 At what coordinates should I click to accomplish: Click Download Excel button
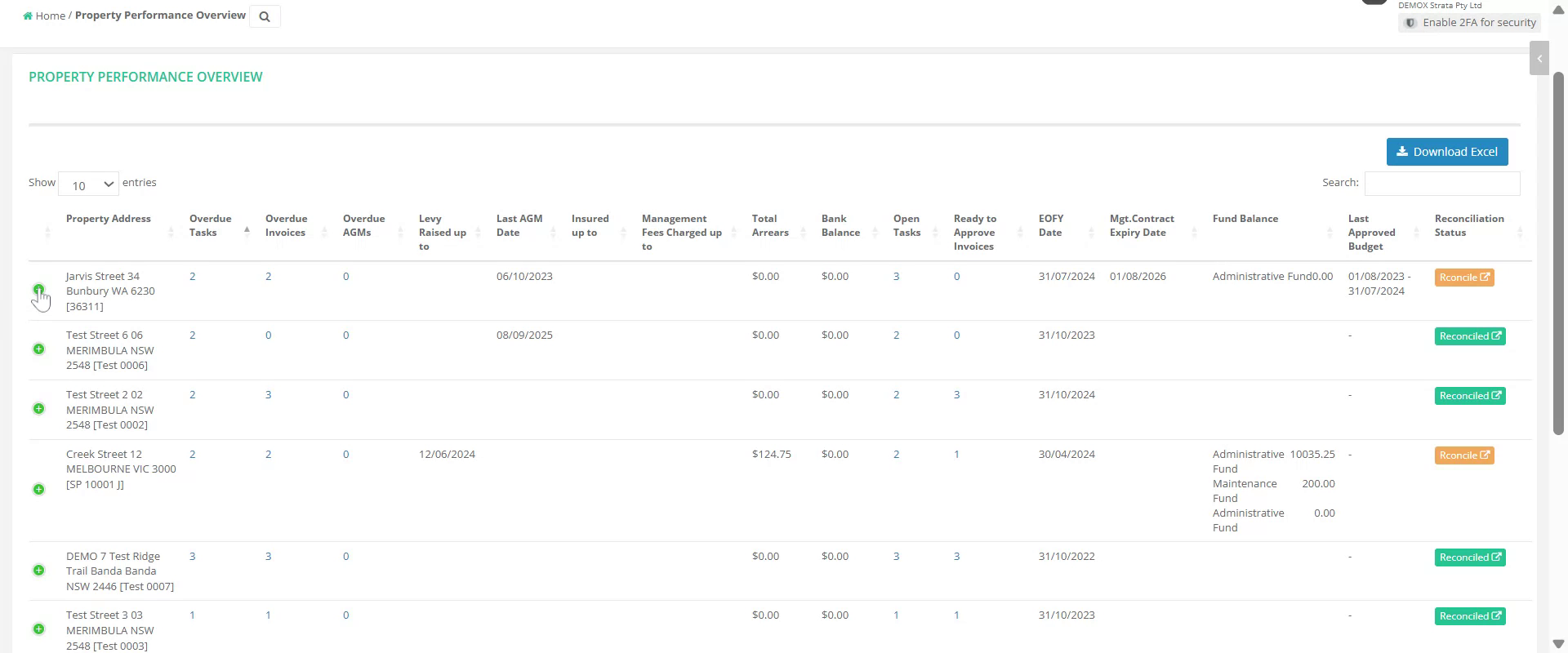point(1446,152)
